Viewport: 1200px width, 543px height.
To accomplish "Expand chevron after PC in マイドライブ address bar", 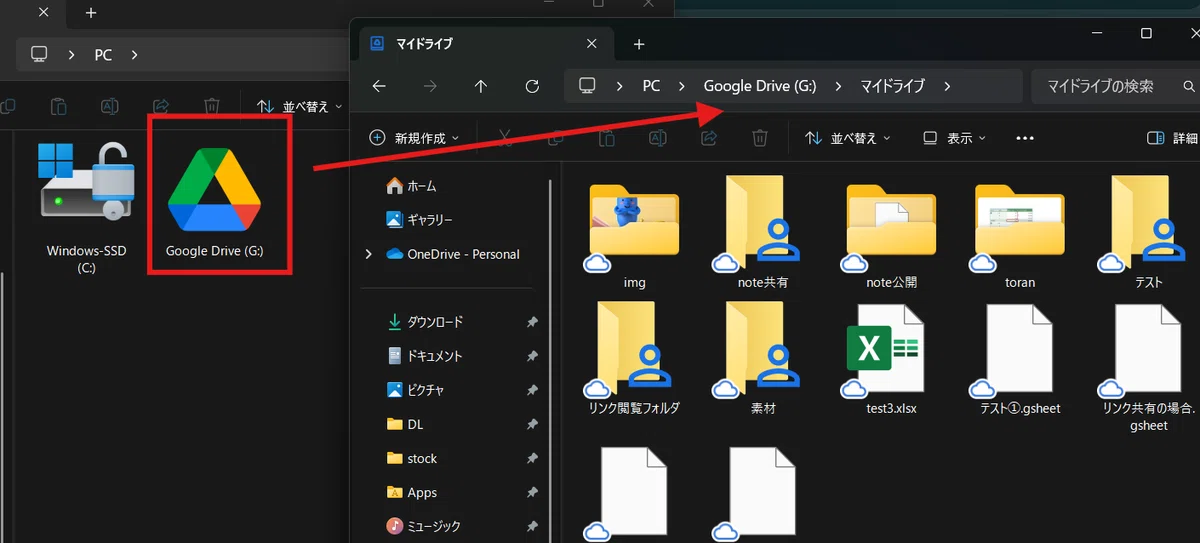I will click(x=681, y=86).
